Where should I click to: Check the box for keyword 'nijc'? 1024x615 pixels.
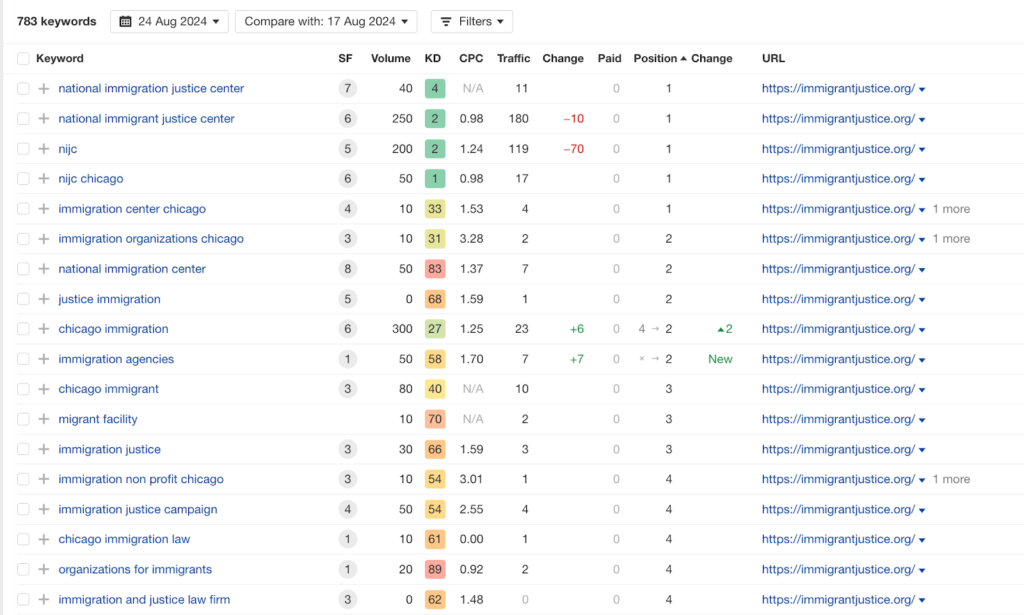pyautogui.click(x=23, y=149)
